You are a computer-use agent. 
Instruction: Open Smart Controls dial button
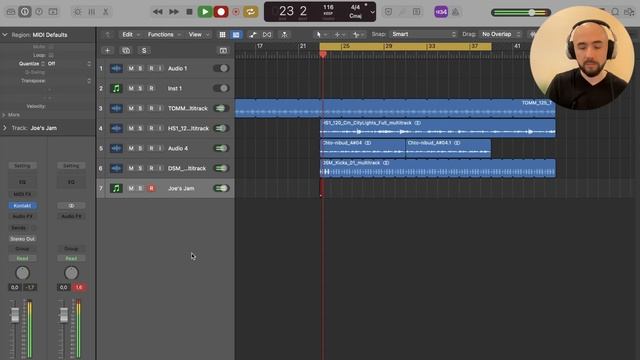[78, 12]
